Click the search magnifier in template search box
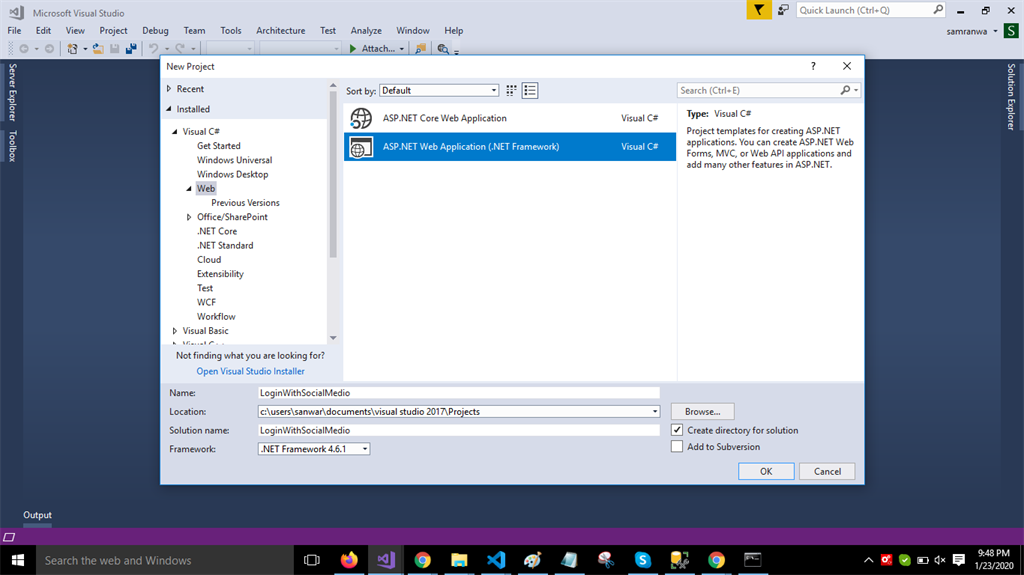Viewport: 1024px width, 575px height. 846,91
